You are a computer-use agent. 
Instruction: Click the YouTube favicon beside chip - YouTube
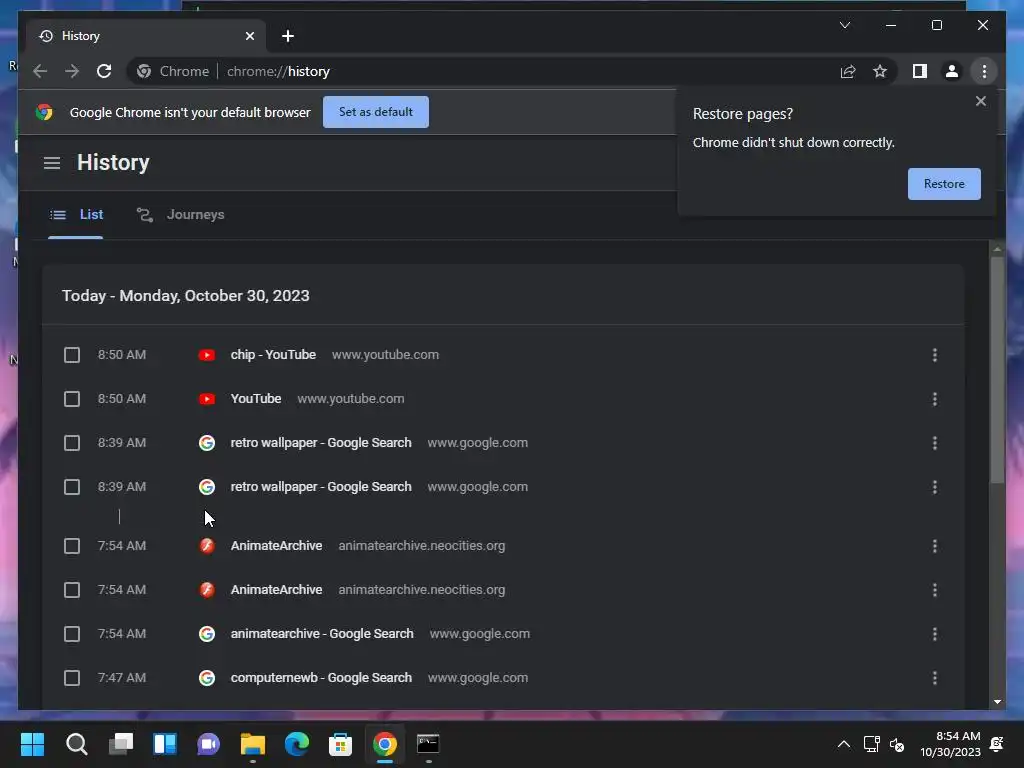[206, 355]
